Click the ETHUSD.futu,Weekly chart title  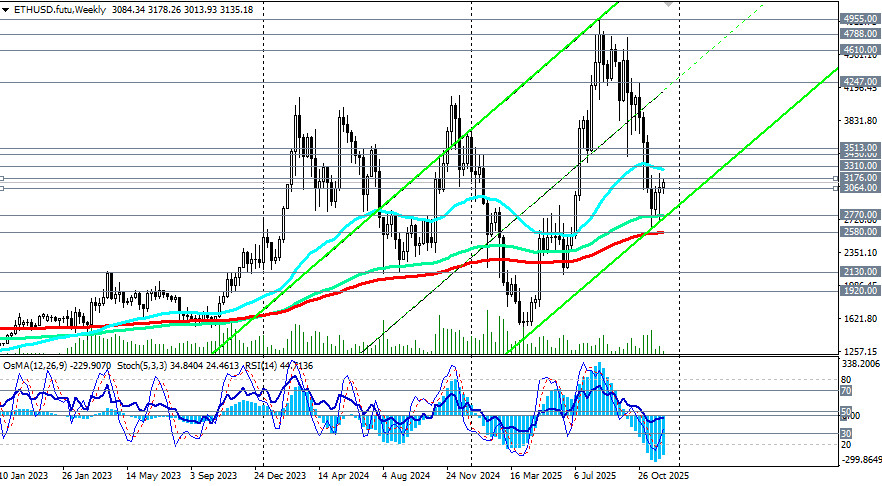coord(60,10)
